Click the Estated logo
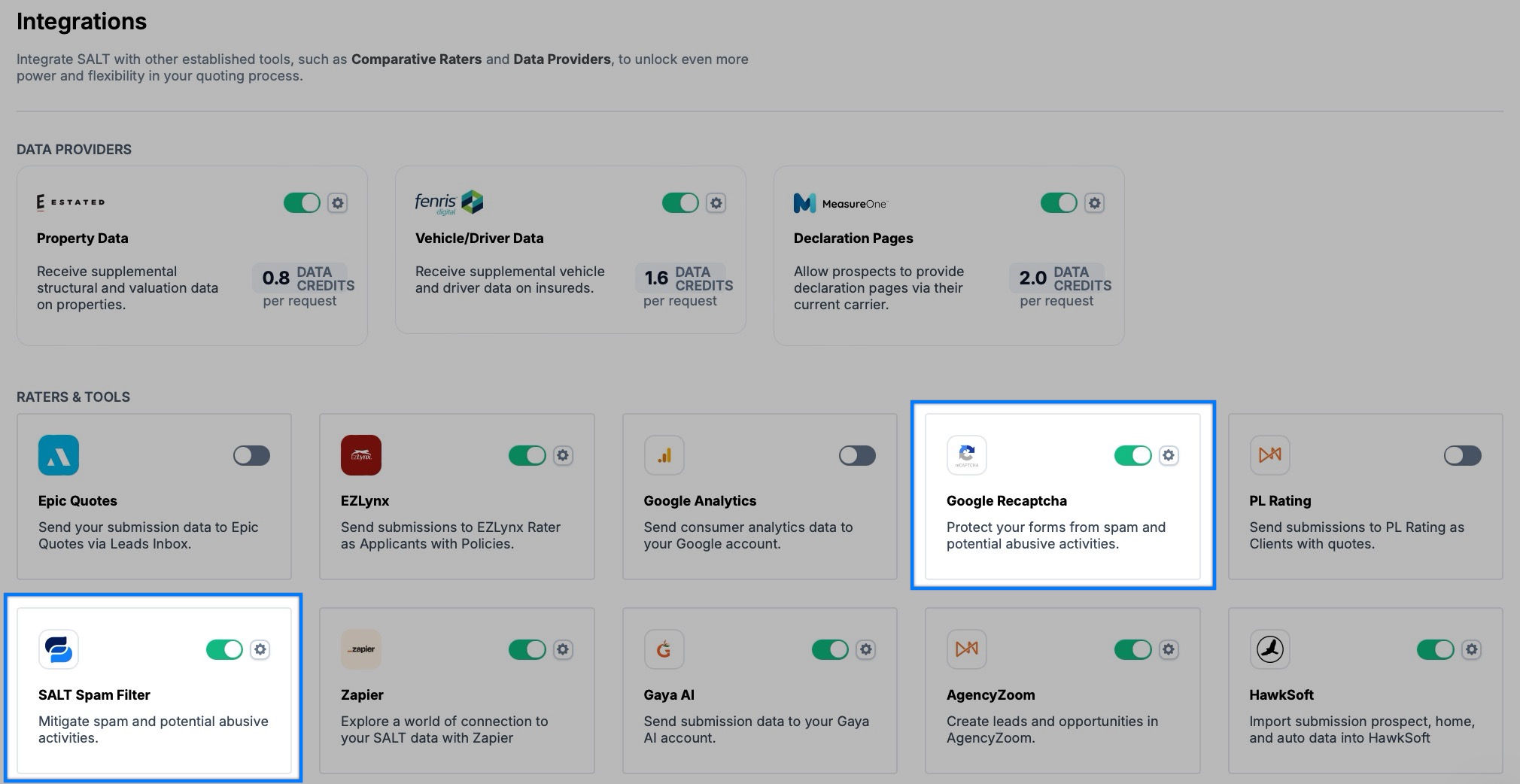Screen dimensions: 1520x784 pos(71,202)
